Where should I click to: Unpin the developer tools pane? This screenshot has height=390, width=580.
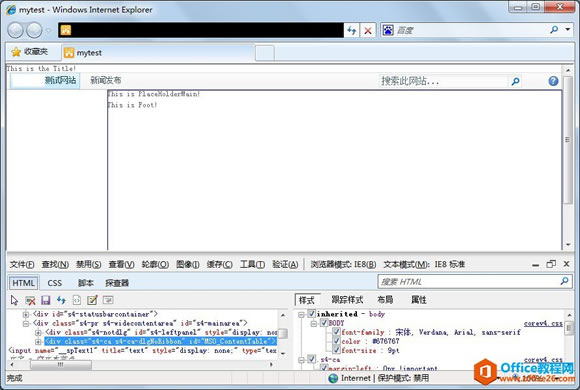[551, 264]
